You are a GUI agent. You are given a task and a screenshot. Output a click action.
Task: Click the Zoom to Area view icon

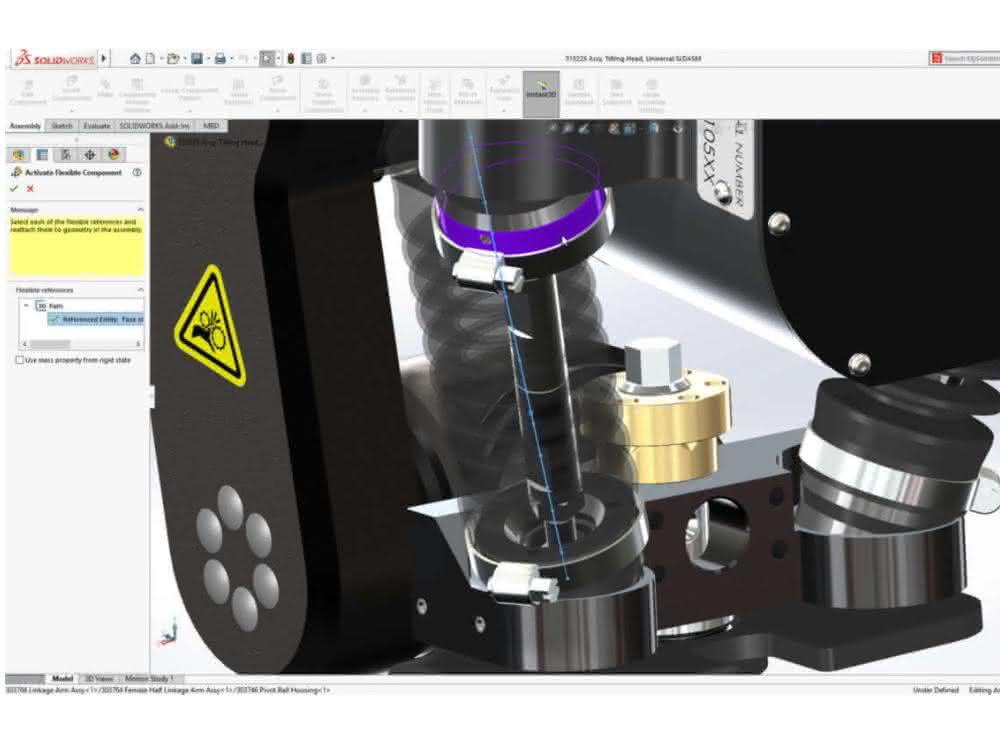(568, 129)
